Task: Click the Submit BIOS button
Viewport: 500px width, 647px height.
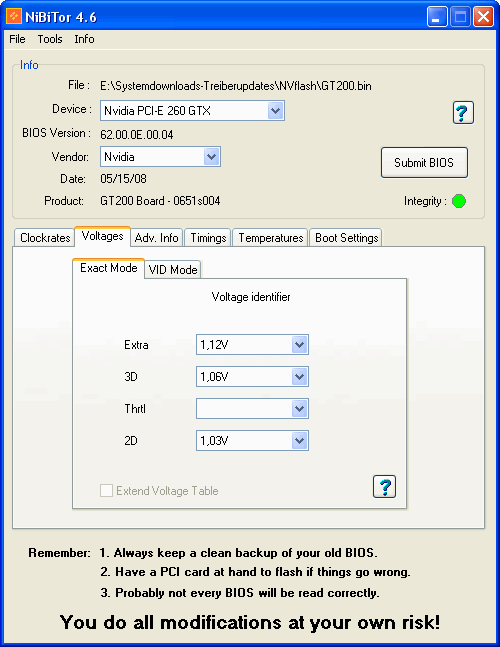Action: click(424, 163)
